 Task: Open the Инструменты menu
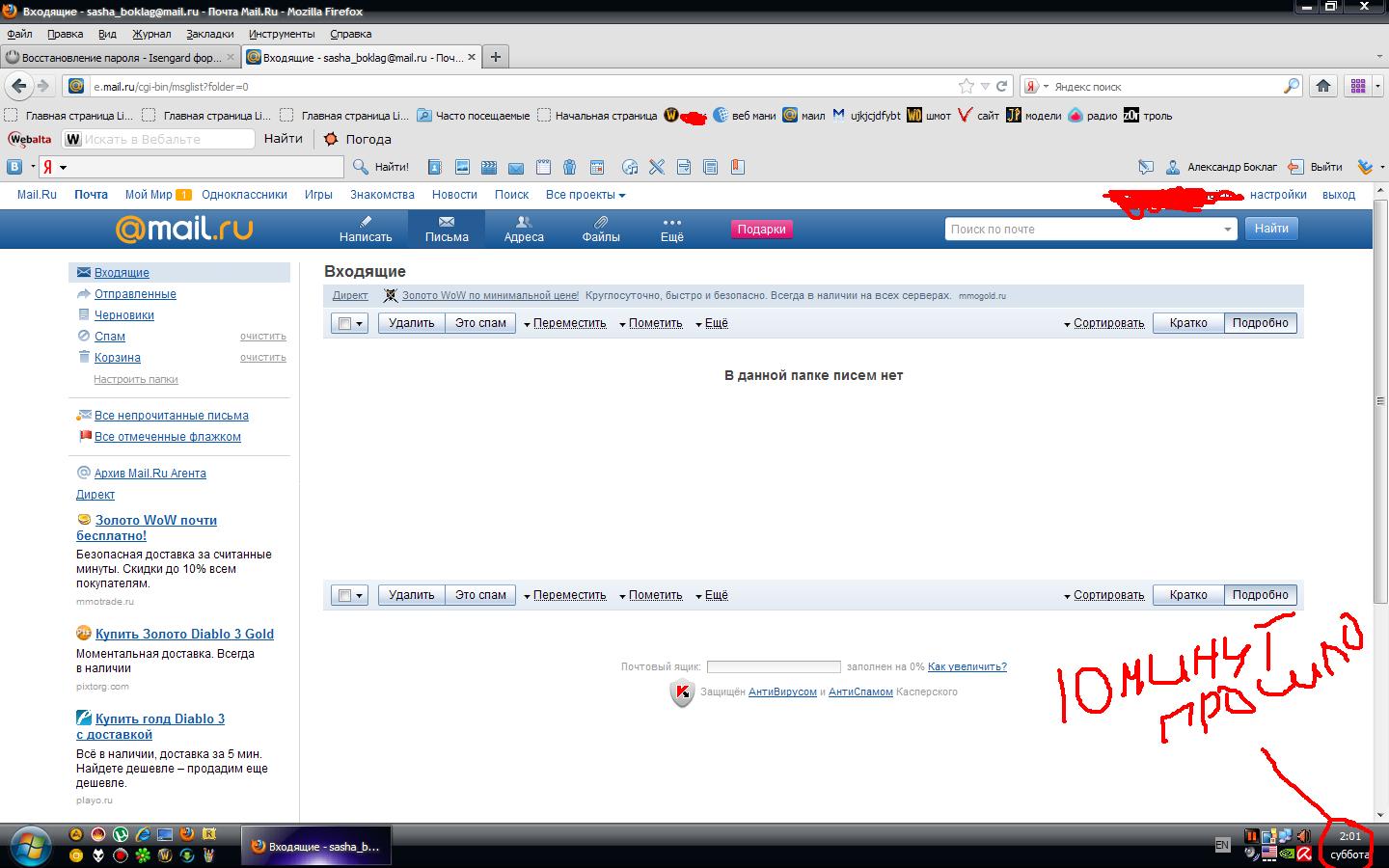point(282,34)
